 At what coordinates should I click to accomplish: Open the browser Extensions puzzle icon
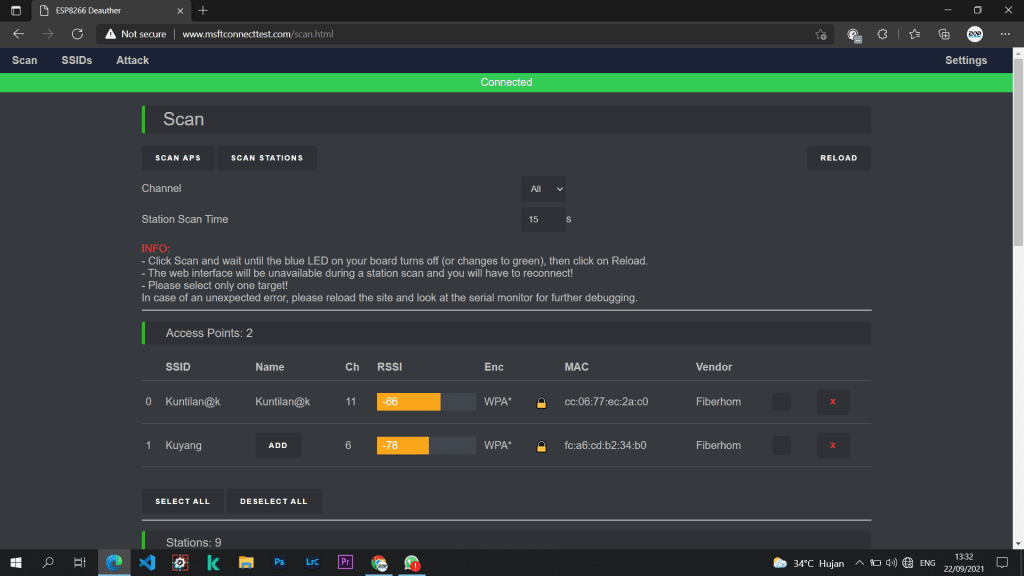(x=882, y=34)
